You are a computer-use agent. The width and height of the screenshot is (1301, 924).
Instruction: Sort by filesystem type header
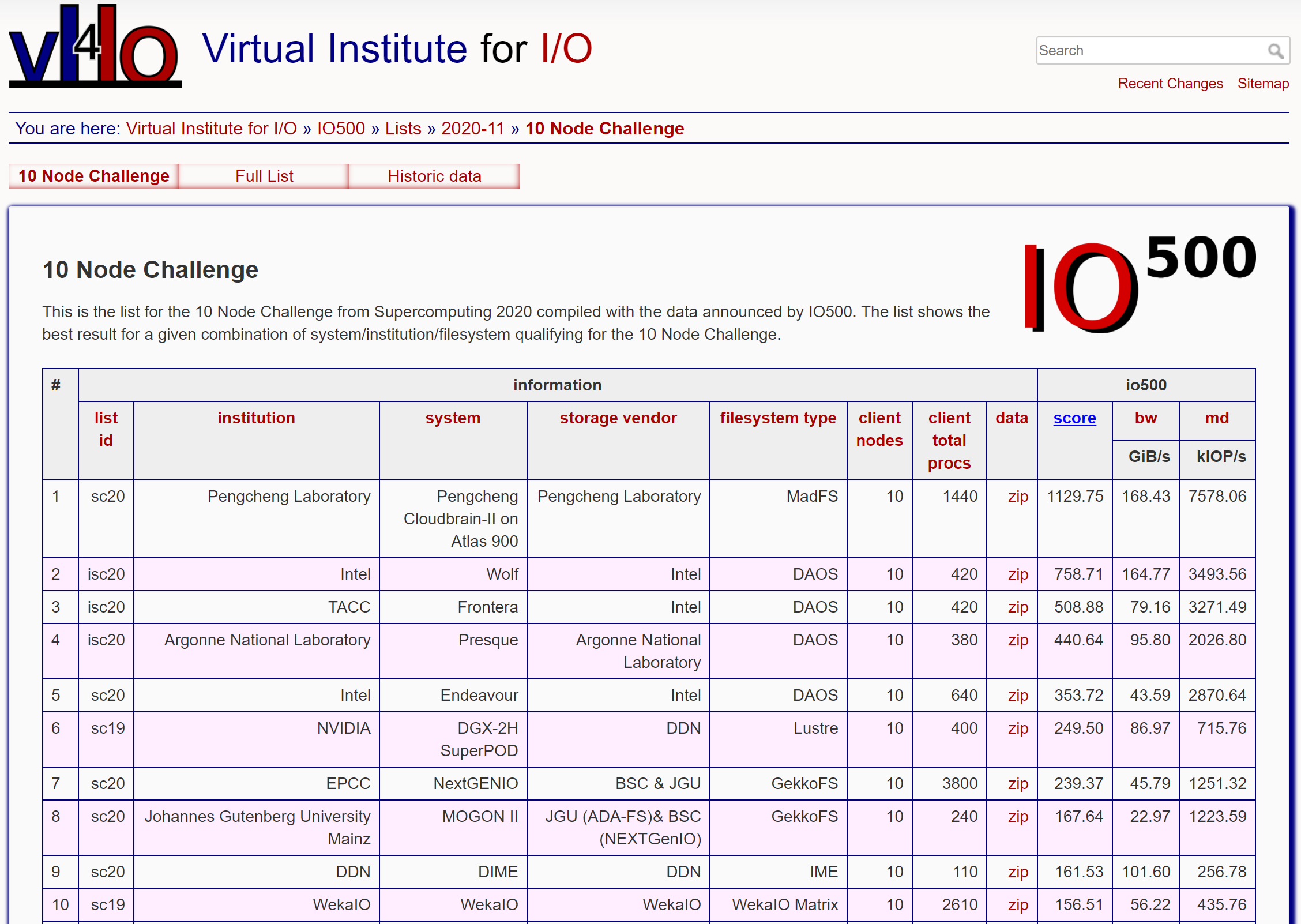click(x=777, y=418)
